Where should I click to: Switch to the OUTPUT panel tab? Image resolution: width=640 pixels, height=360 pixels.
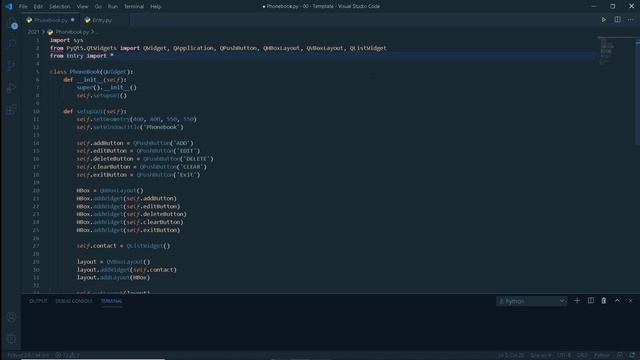[x=38, y=301]
